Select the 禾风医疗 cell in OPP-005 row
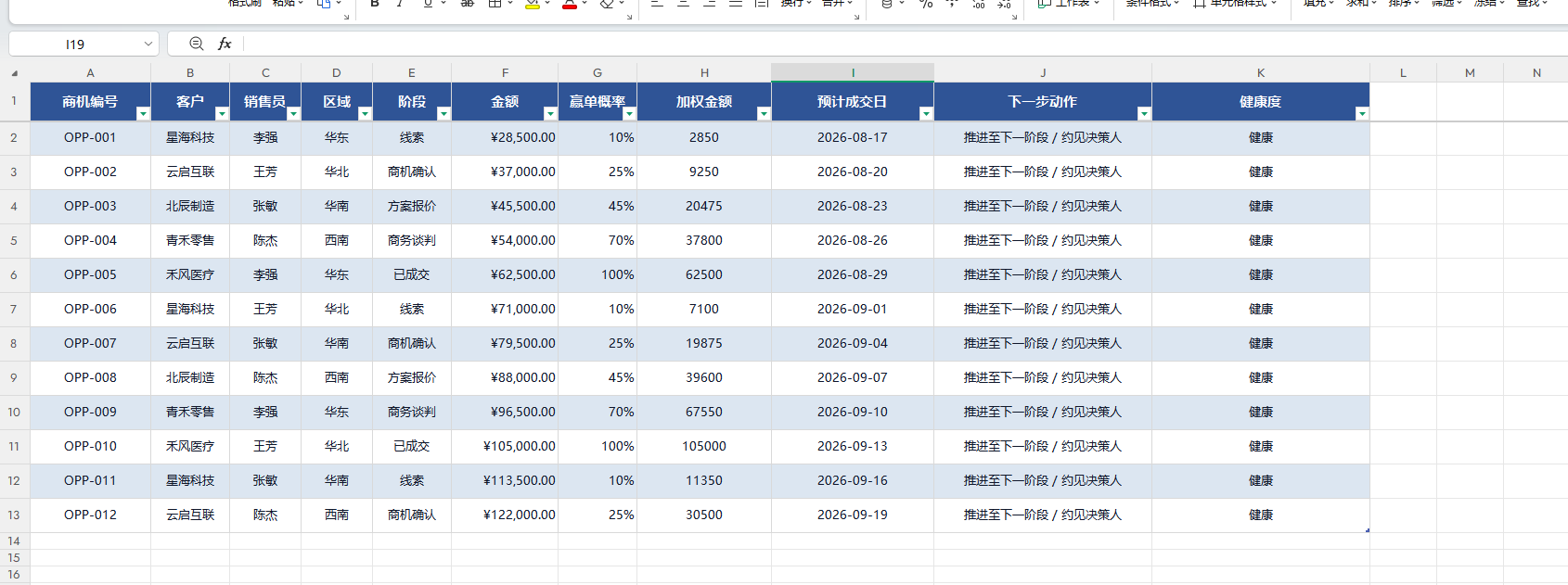The width and height of the screenshot is (1568, 585). click(190, 274)
